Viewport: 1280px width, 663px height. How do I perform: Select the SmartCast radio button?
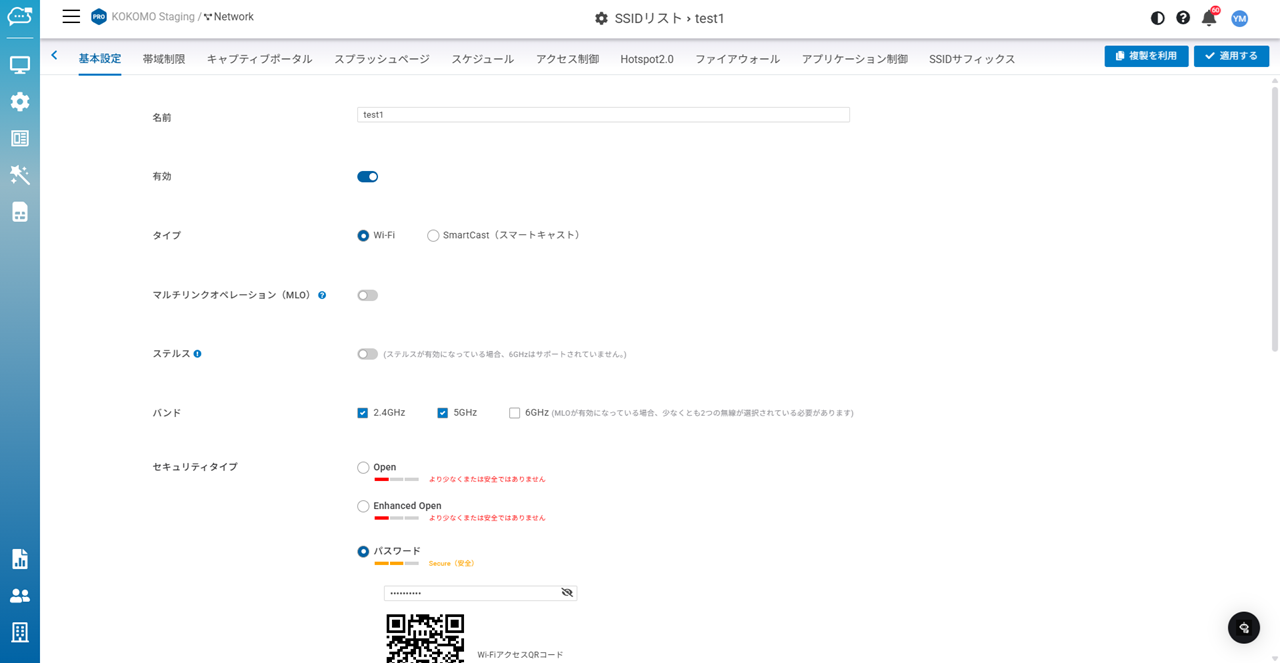(433, 236)
